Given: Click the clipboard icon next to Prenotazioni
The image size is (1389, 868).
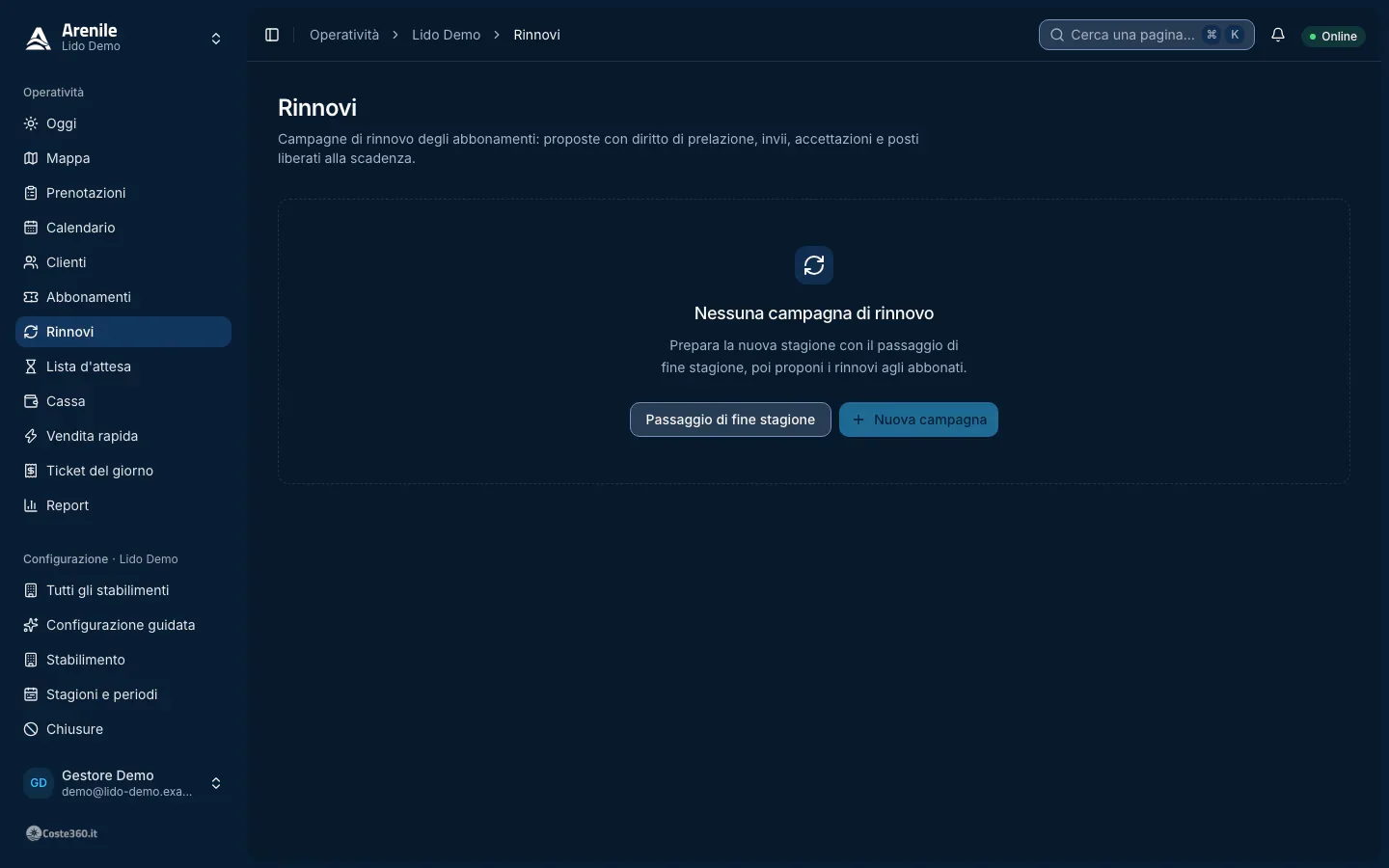Looking at the screenshot, I should click(x=31, y=193).
